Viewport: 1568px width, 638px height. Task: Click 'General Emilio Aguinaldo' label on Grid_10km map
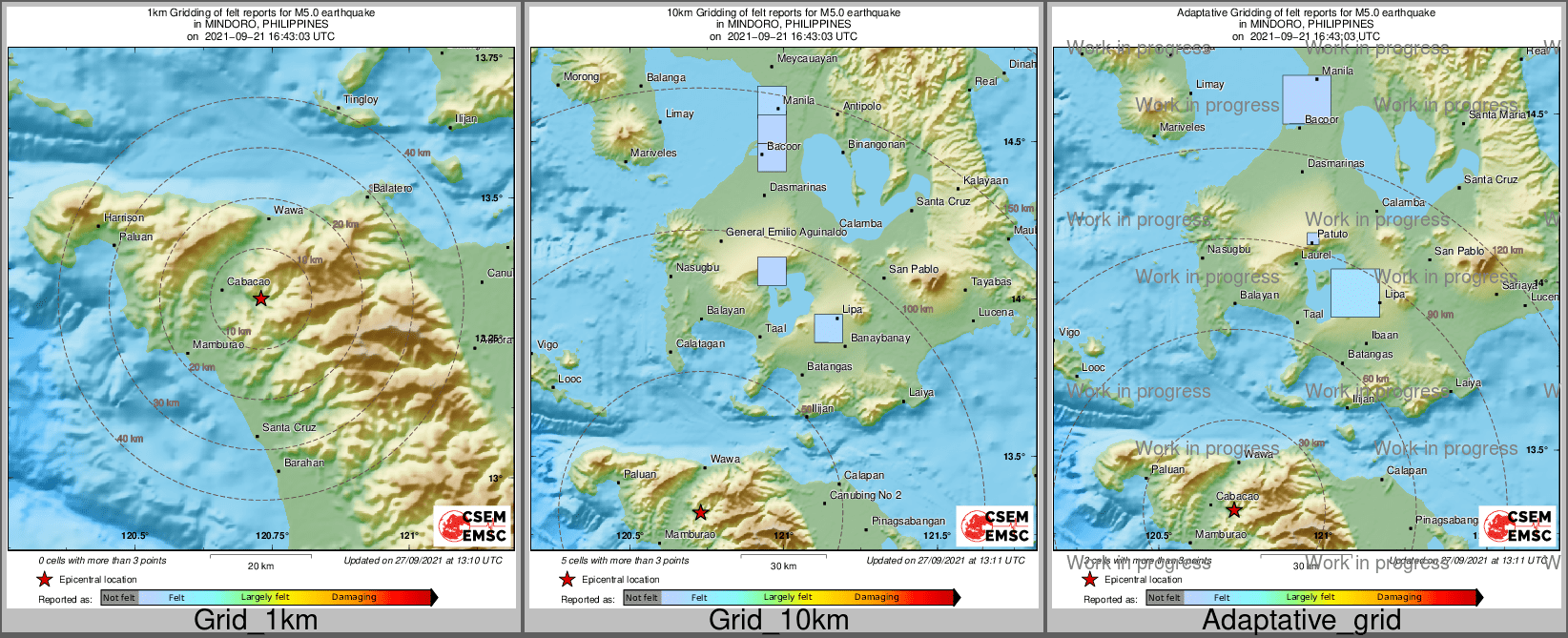tap(786, 232)
